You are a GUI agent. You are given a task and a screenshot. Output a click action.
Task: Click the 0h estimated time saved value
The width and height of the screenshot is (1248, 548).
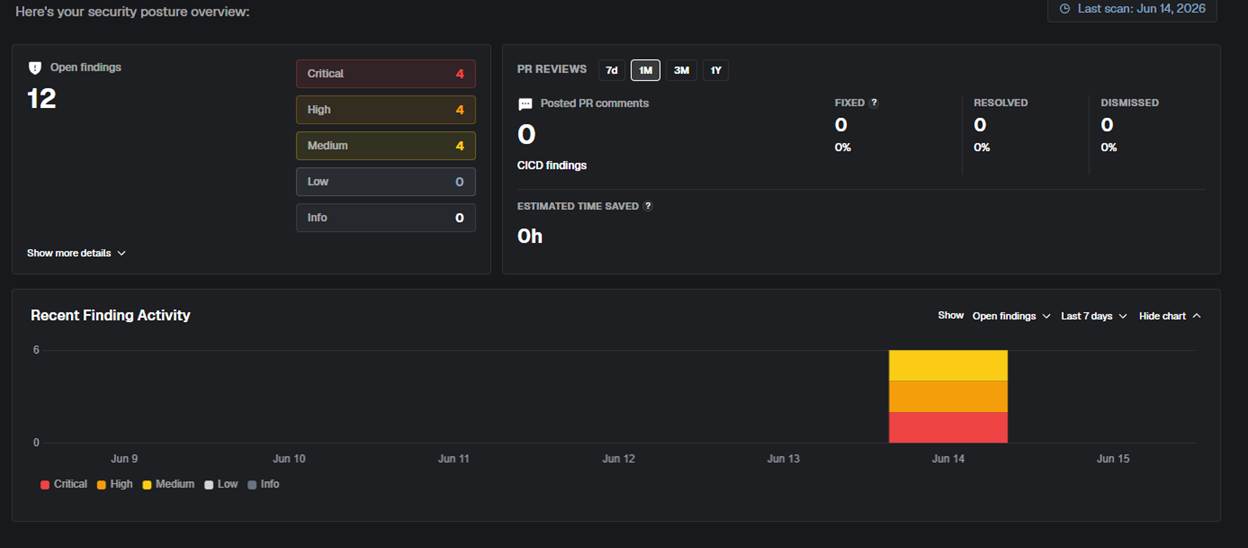coord(530,236)
